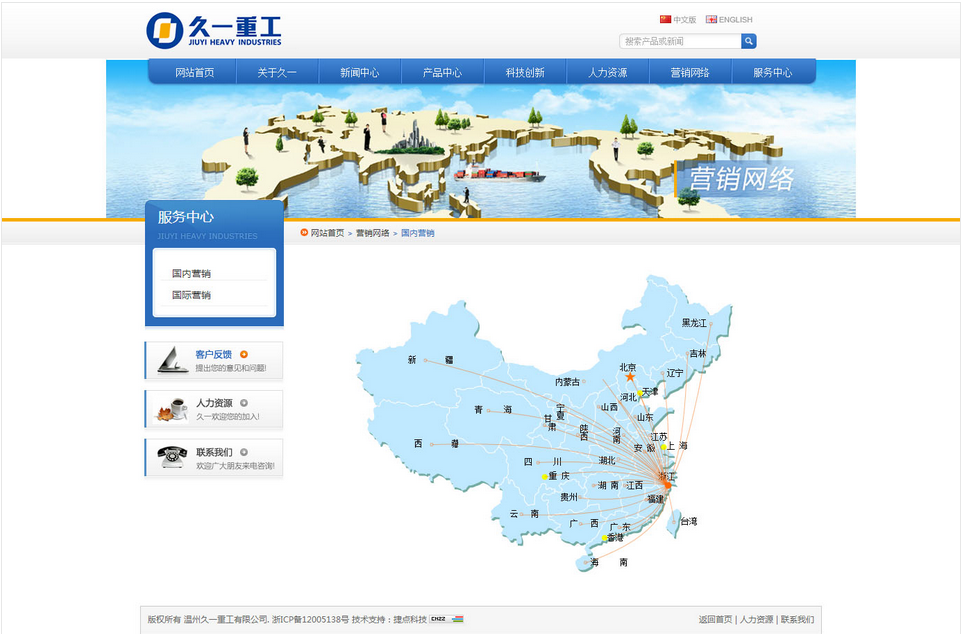The height and width of the screenshot is (634, 961).
Task: Click the Chinese flag icon
Action: coord(665,19)
